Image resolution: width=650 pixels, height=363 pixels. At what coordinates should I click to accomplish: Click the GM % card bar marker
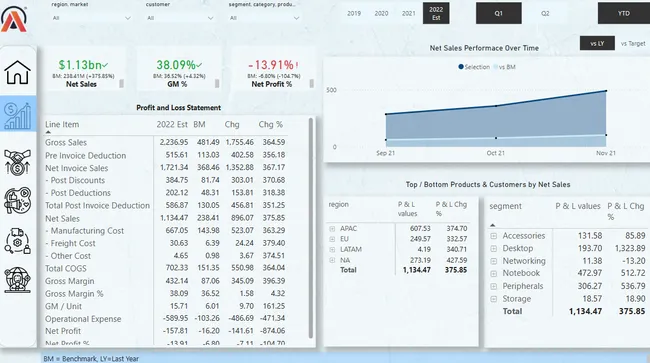pos(217,83)
